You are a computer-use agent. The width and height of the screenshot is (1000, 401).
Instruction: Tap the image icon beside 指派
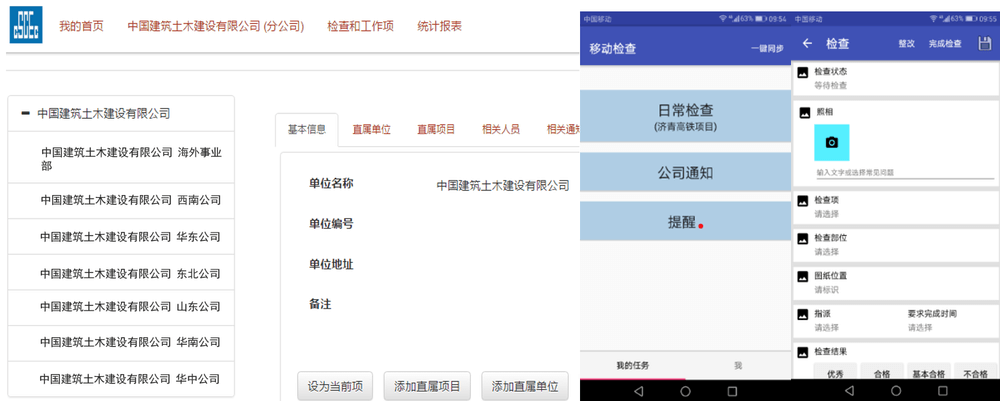804,314
